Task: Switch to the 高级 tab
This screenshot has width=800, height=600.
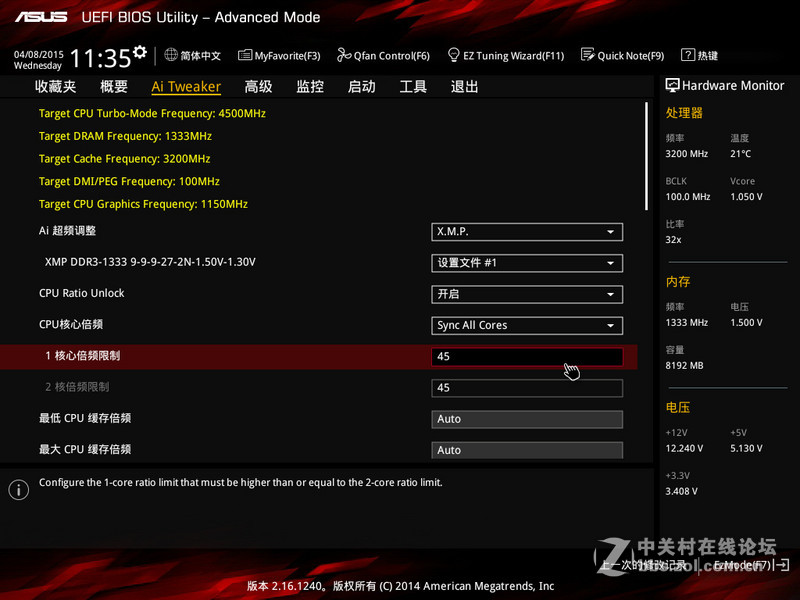Action: tap(258, 86)
